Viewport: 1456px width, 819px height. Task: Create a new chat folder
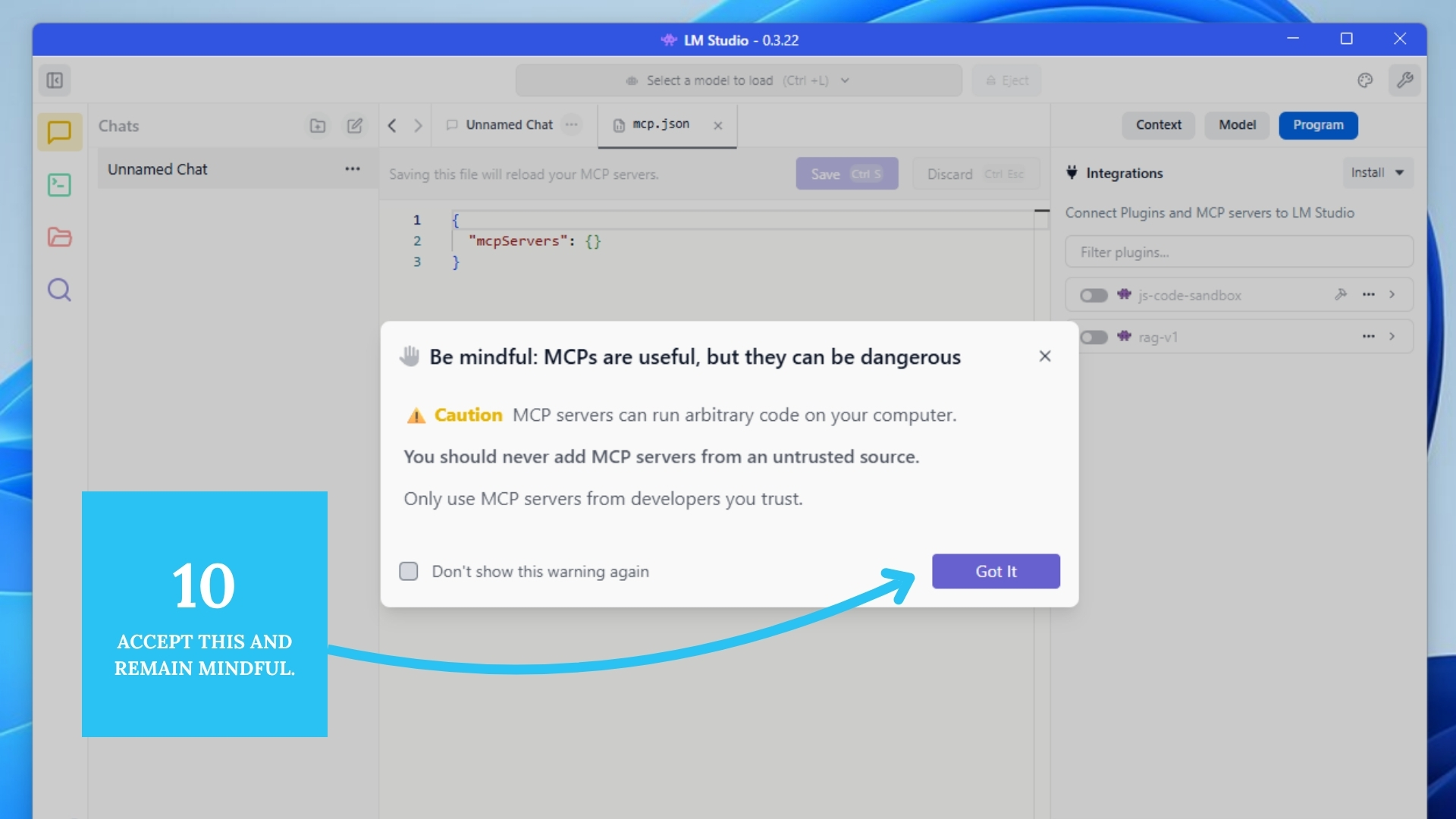point(318,126)
